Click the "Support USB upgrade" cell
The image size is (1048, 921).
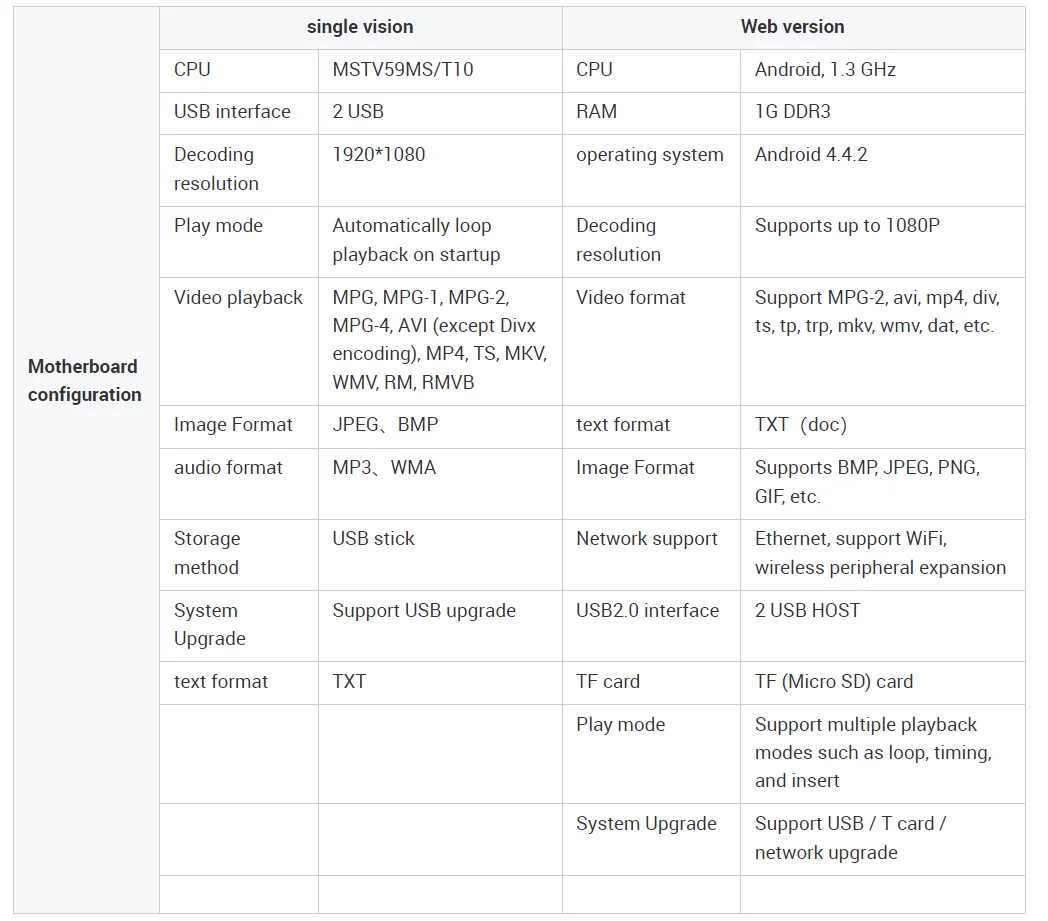tap(424, 611)
